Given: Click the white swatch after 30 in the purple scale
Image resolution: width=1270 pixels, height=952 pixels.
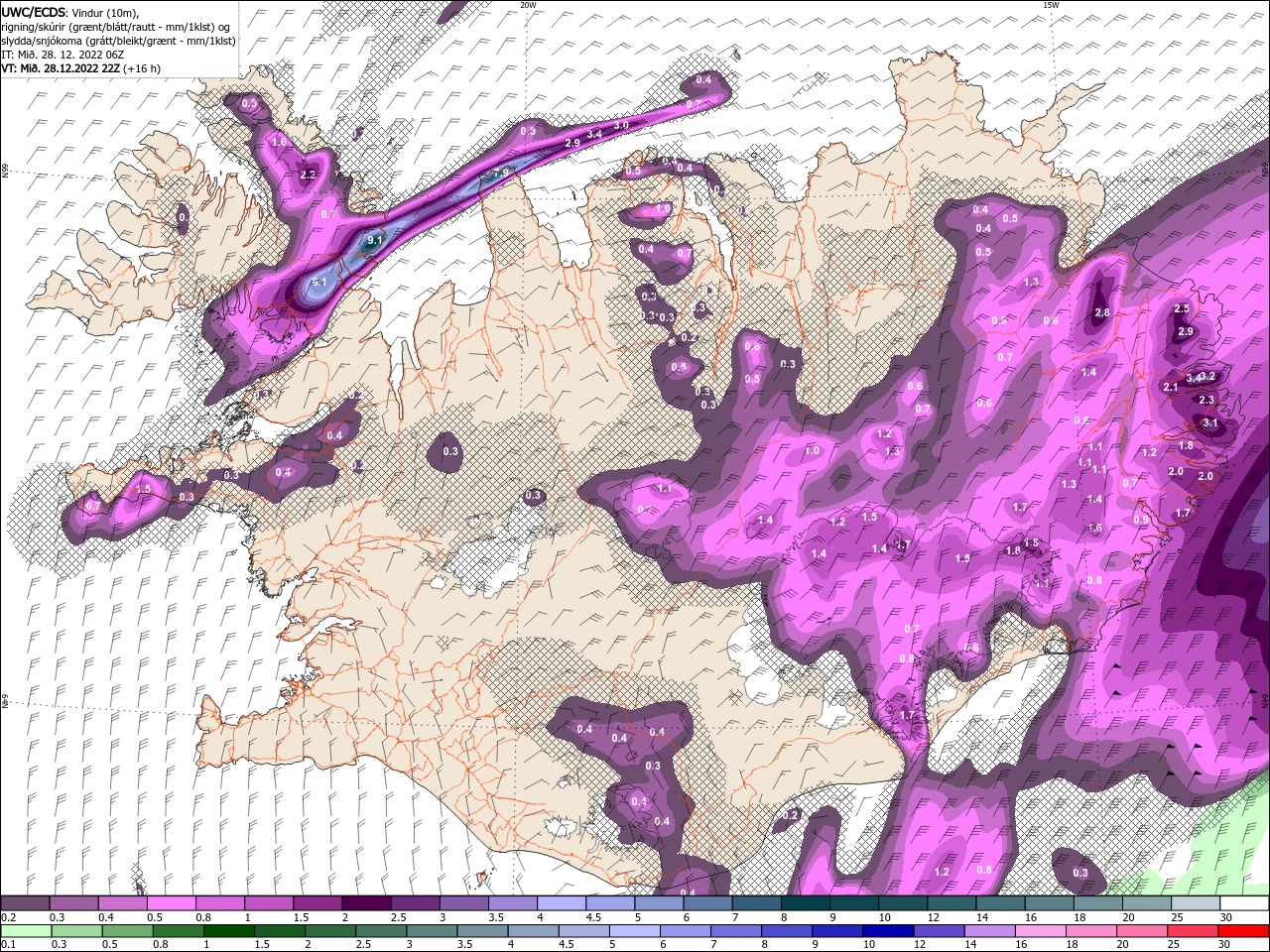Looking at the screenshot, I should 1245,903.
